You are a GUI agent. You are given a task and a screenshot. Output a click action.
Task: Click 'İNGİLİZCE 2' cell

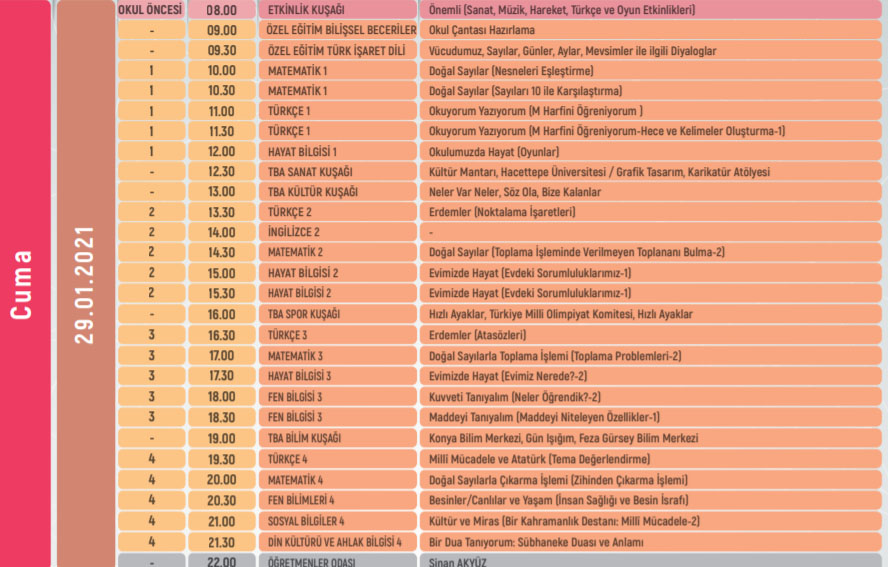(x=338, y=232)
